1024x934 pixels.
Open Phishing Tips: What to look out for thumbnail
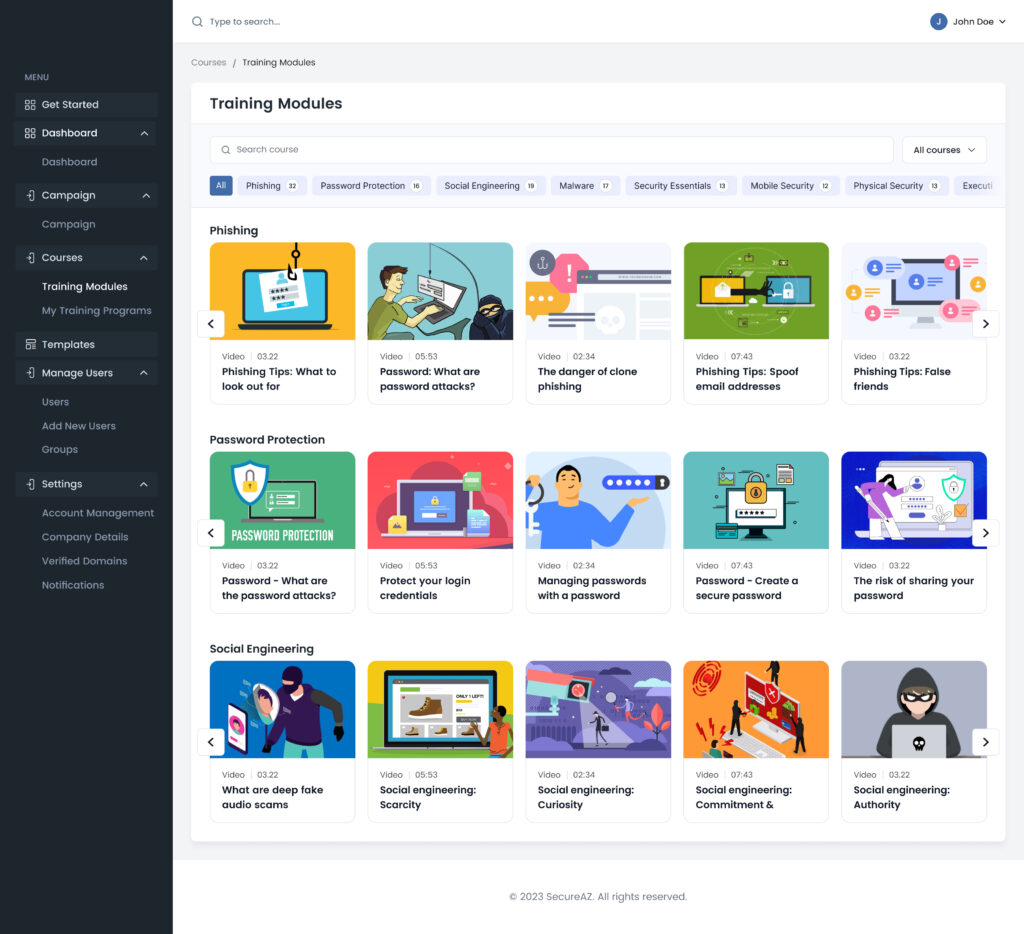point(282,291)
